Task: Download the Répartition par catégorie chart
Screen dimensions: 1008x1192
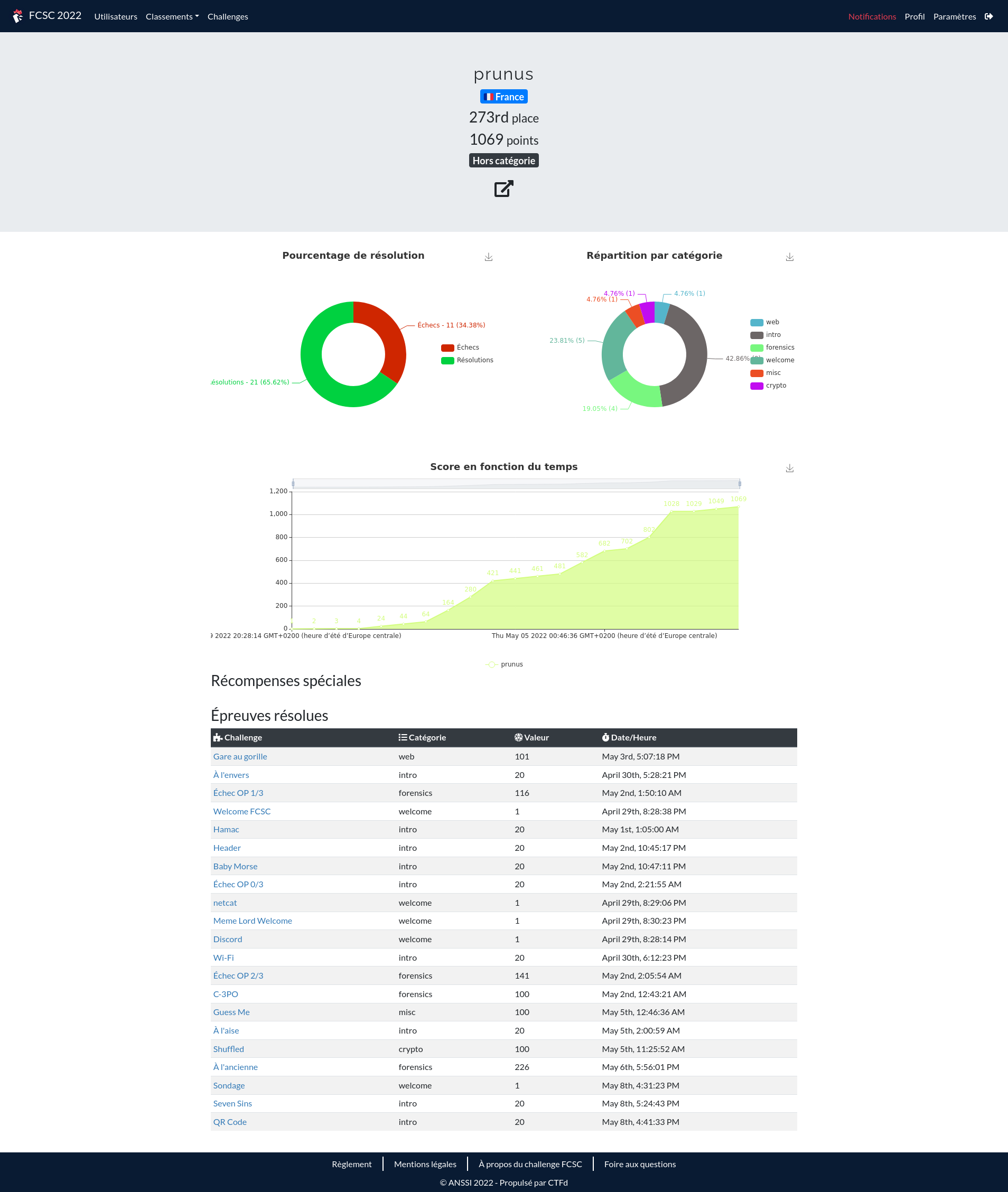Action: [789, 257]
